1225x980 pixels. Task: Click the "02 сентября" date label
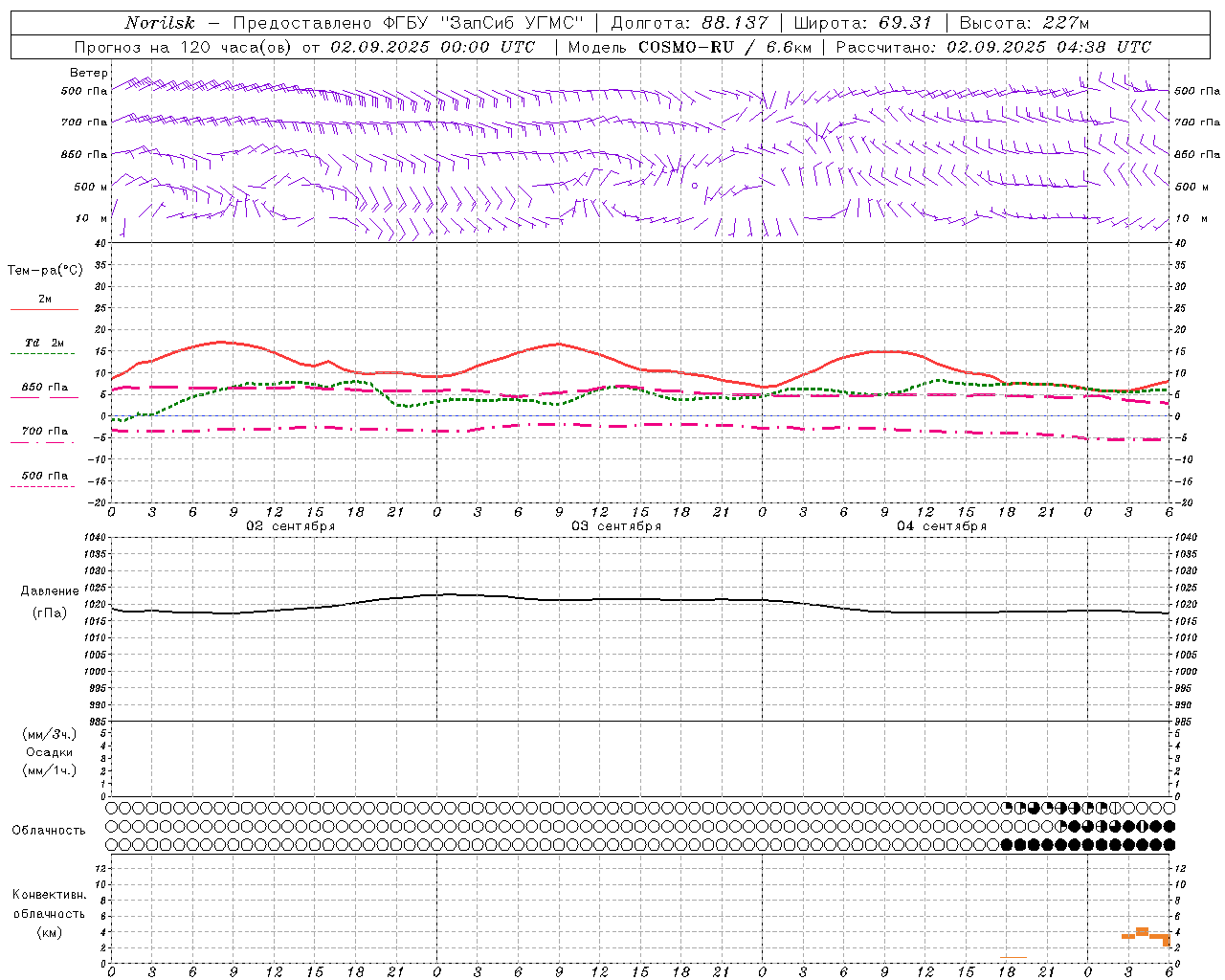click(291, 526)
